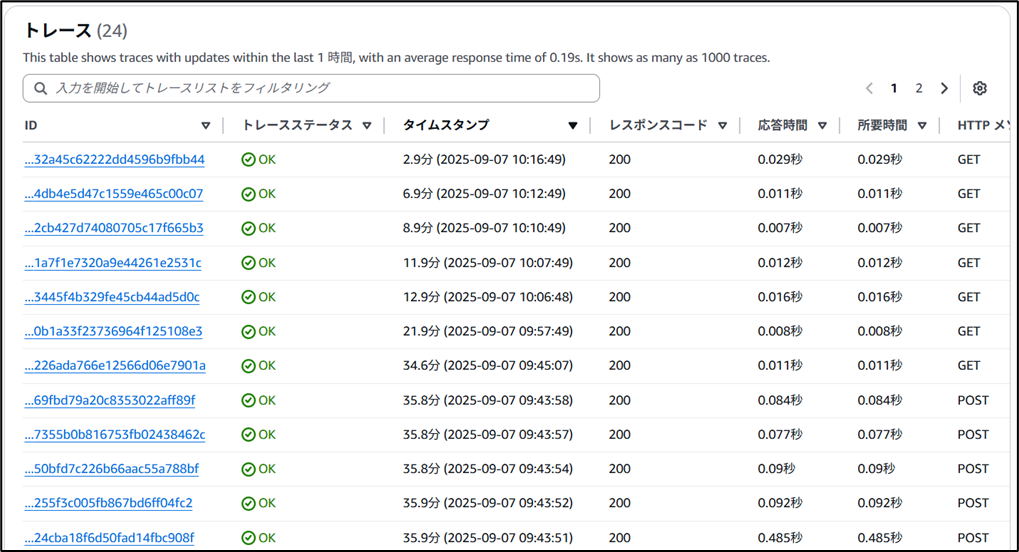
Task: Sort by 所要時間 column arrow
Action: [921, 126]
